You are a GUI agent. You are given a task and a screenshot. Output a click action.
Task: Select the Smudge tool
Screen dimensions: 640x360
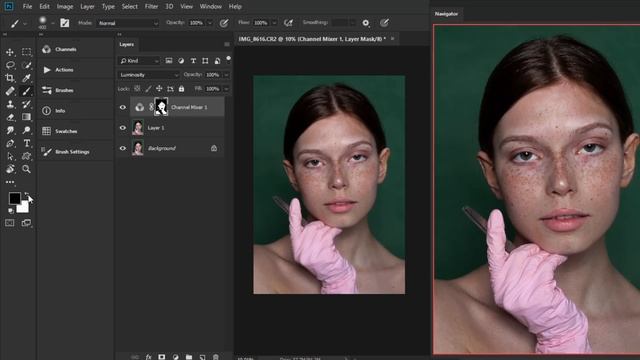(10, 130)
